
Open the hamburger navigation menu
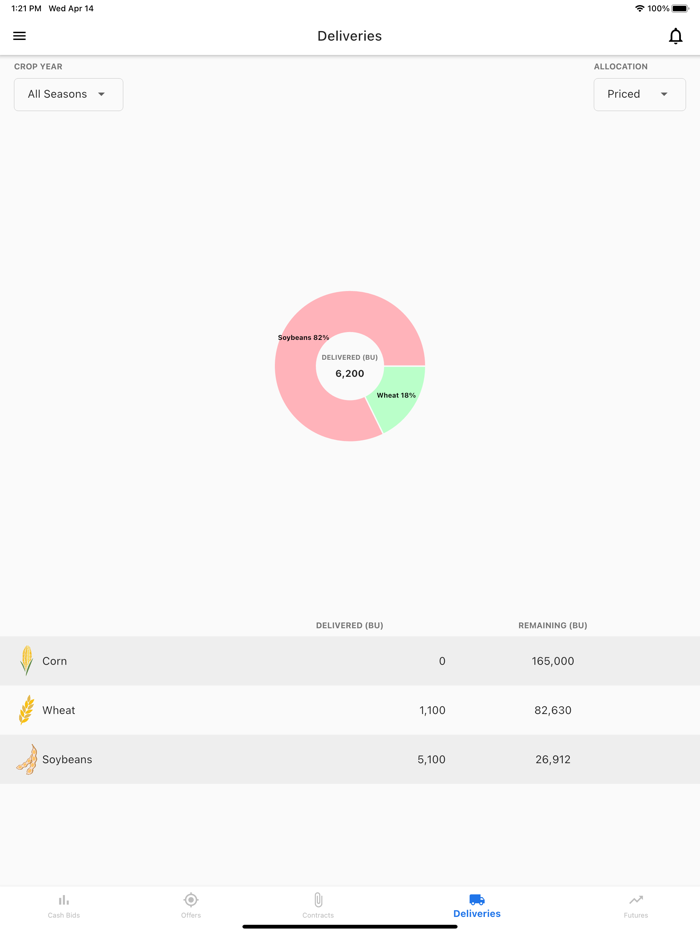19,36
